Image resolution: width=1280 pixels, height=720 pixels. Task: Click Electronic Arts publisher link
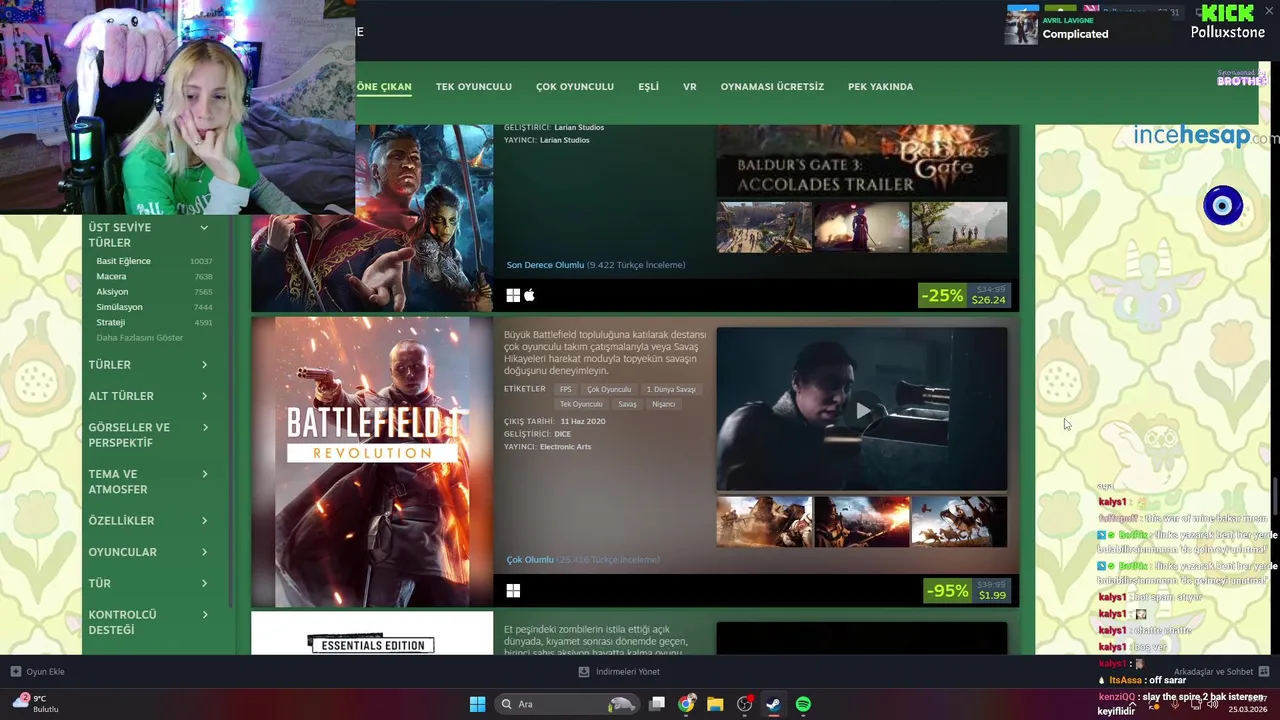pos(565,447)
